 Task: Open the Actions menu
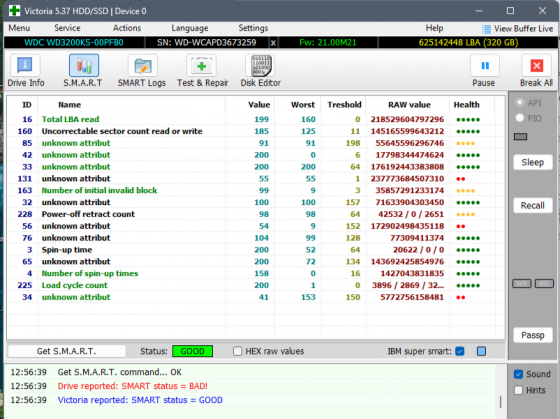[x=127, y=28]
